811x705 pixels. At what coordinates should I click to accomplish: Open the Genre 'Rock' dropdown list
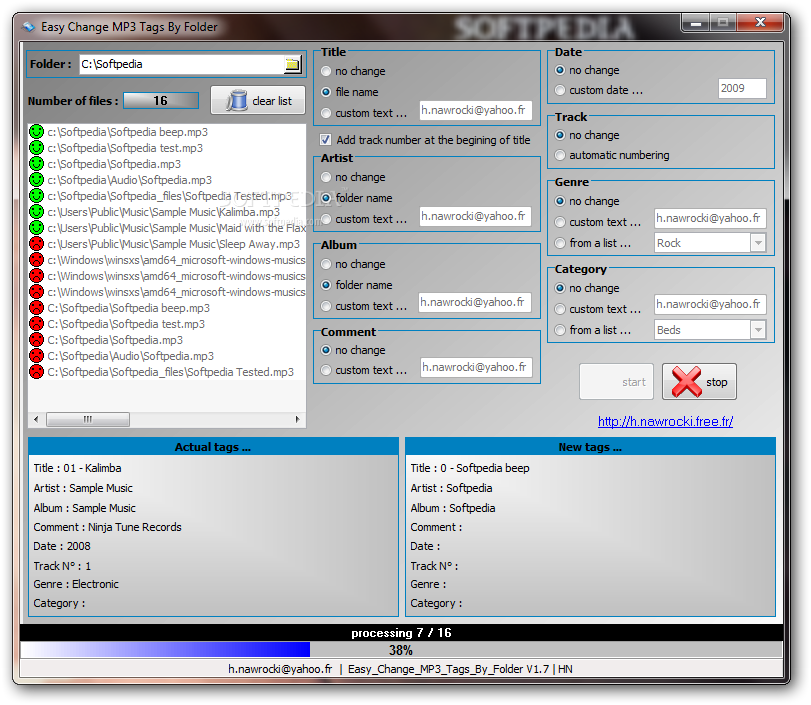[x=758, y=243]
